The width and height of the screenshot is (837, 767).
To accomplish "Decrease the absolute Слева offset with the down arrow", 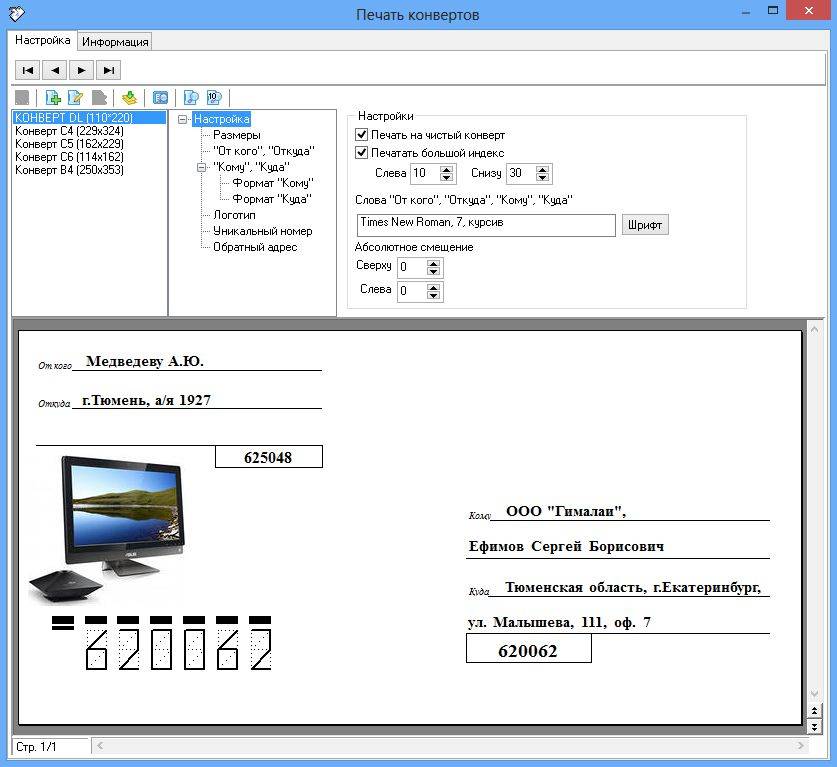I will point(434,296).
